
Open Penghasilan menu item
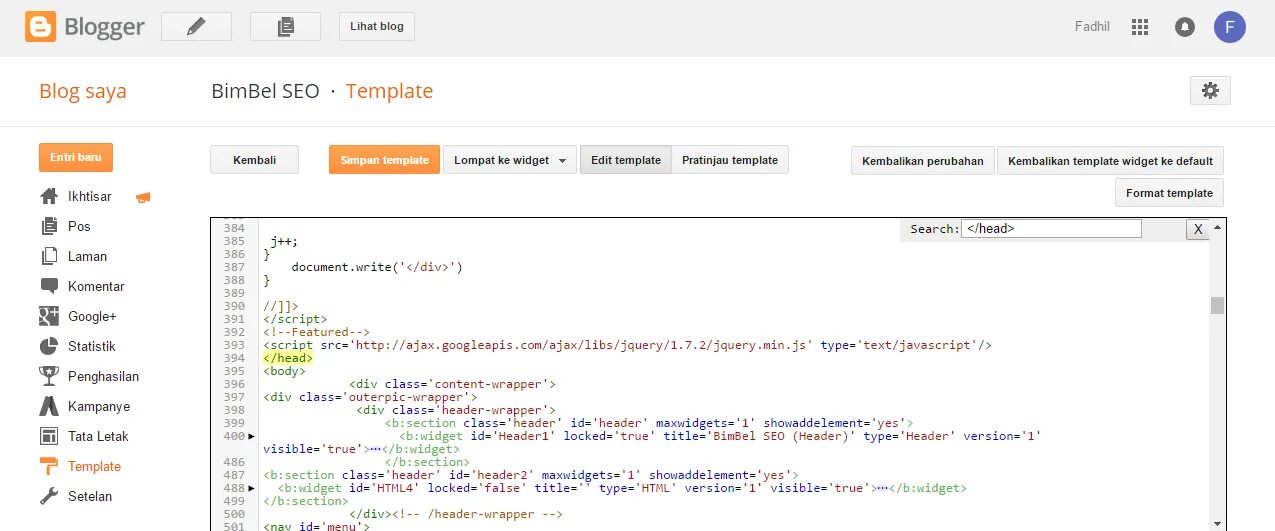click(x=103, y=376)
